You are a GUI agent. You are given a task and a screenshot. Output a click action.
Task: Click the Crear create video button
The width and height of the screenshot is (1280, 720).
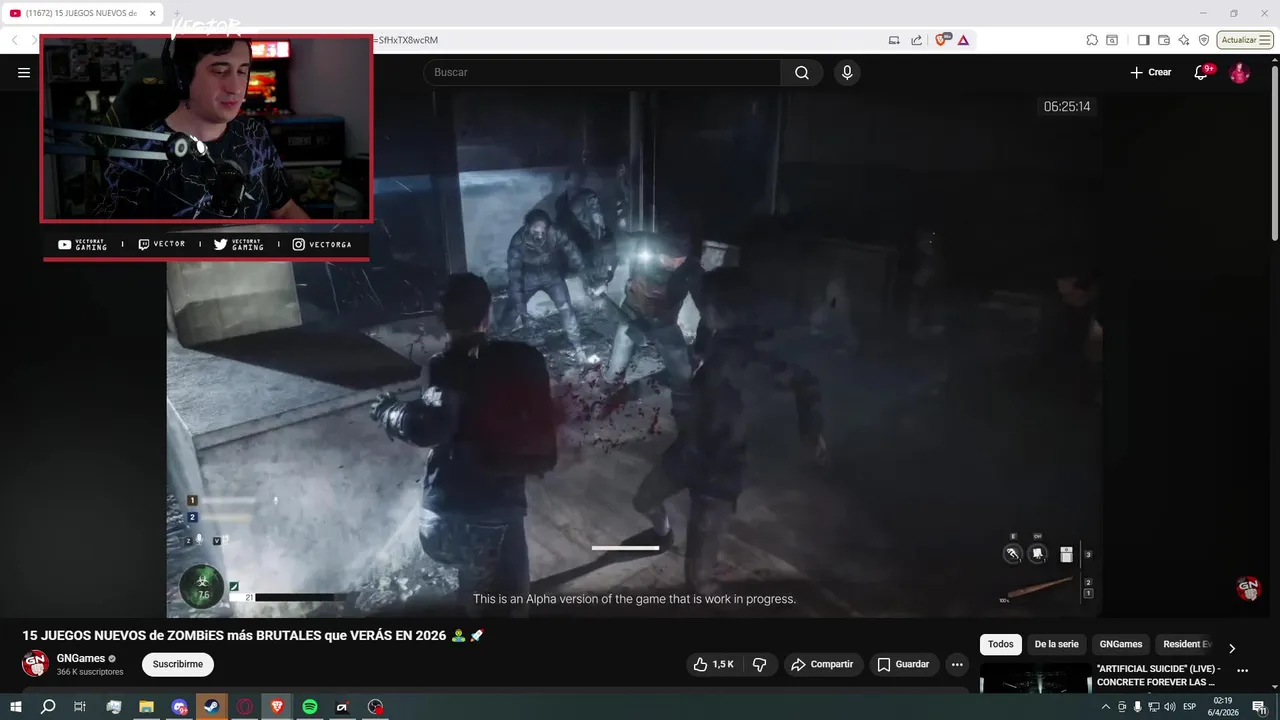(x=1150, y=72)
